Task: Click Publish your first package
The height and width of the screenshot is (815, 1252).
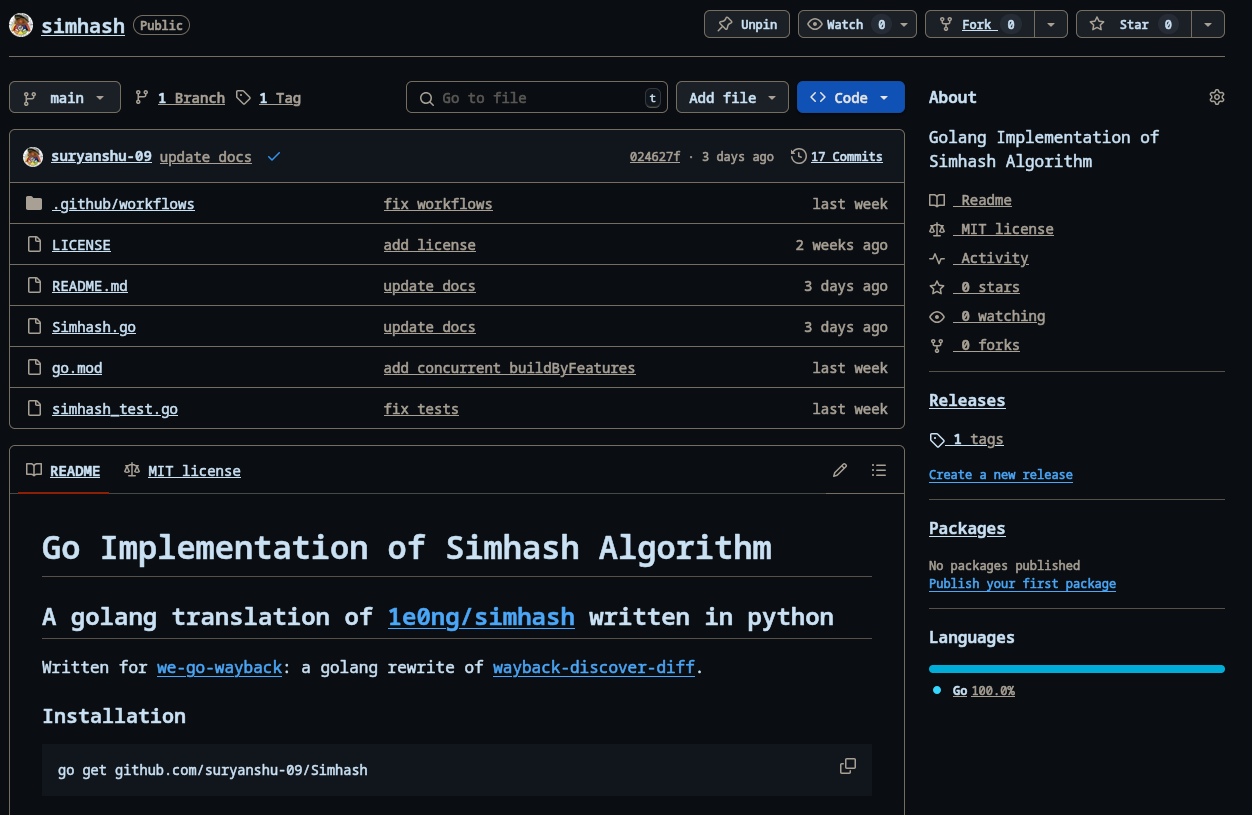Action: [1022, 584]
